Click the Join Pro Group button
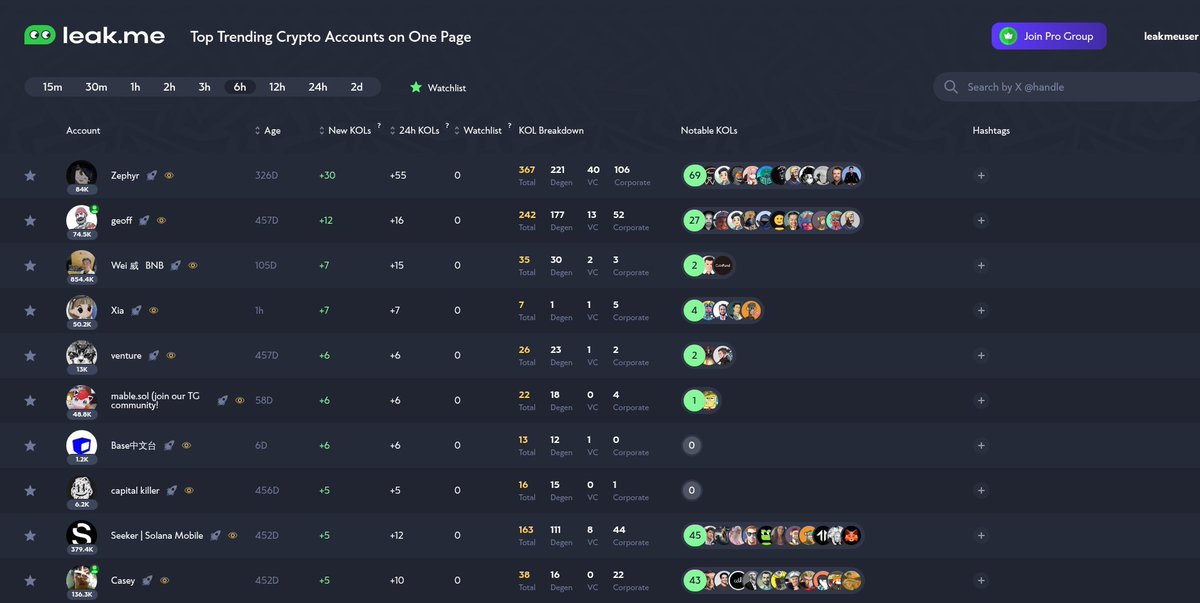Viewport: 1200px width, 603px height. [1048, 36]
